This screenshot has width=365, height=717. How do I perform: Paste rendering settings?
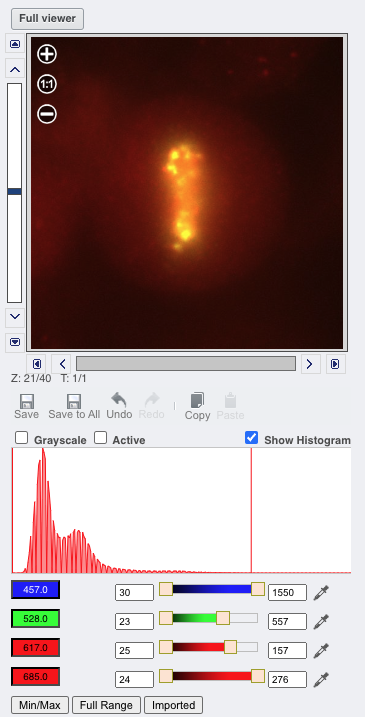tap(230, 407)
